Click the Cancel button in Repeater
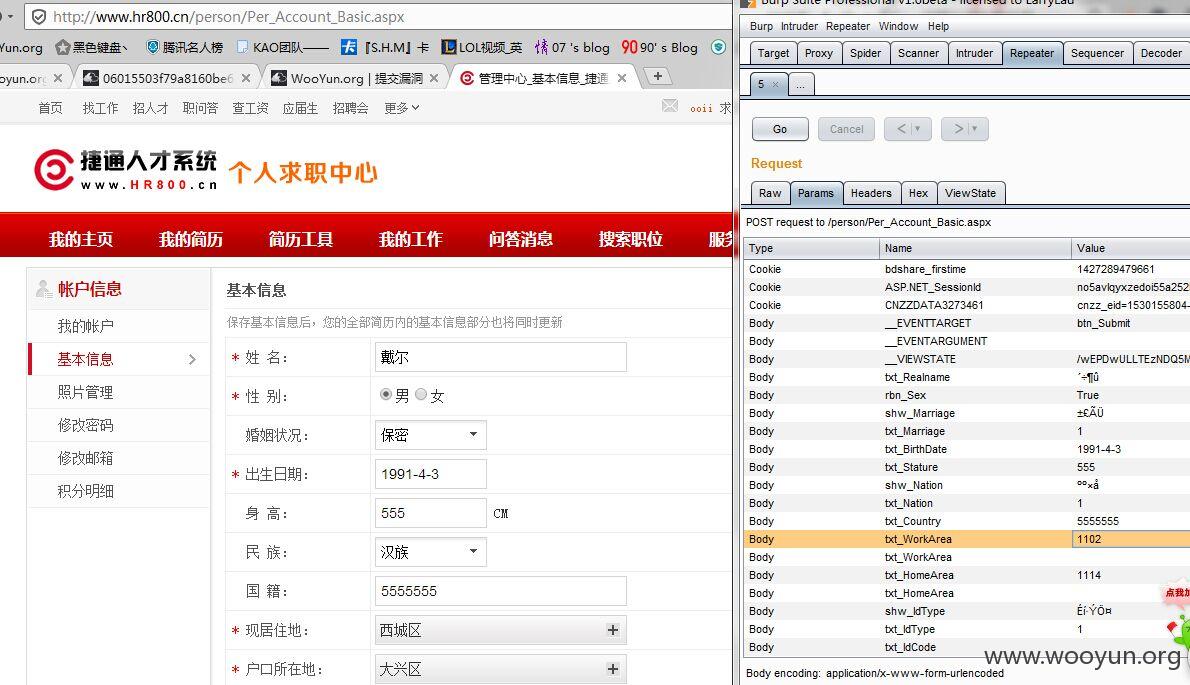Viewport: 1190px width, 685px height. [846, 129]
